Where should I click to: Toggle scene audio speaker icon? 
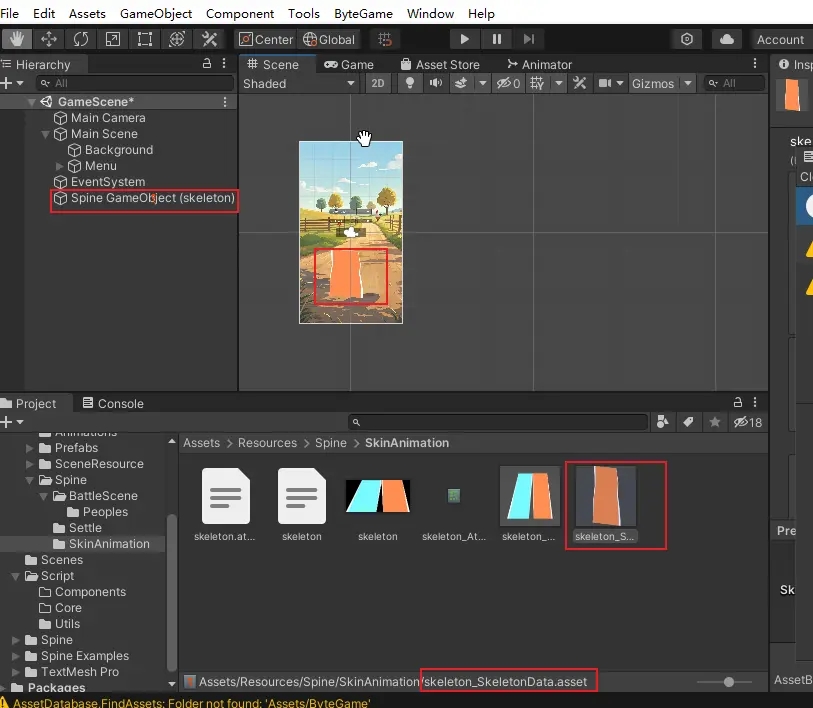(436, 84)
